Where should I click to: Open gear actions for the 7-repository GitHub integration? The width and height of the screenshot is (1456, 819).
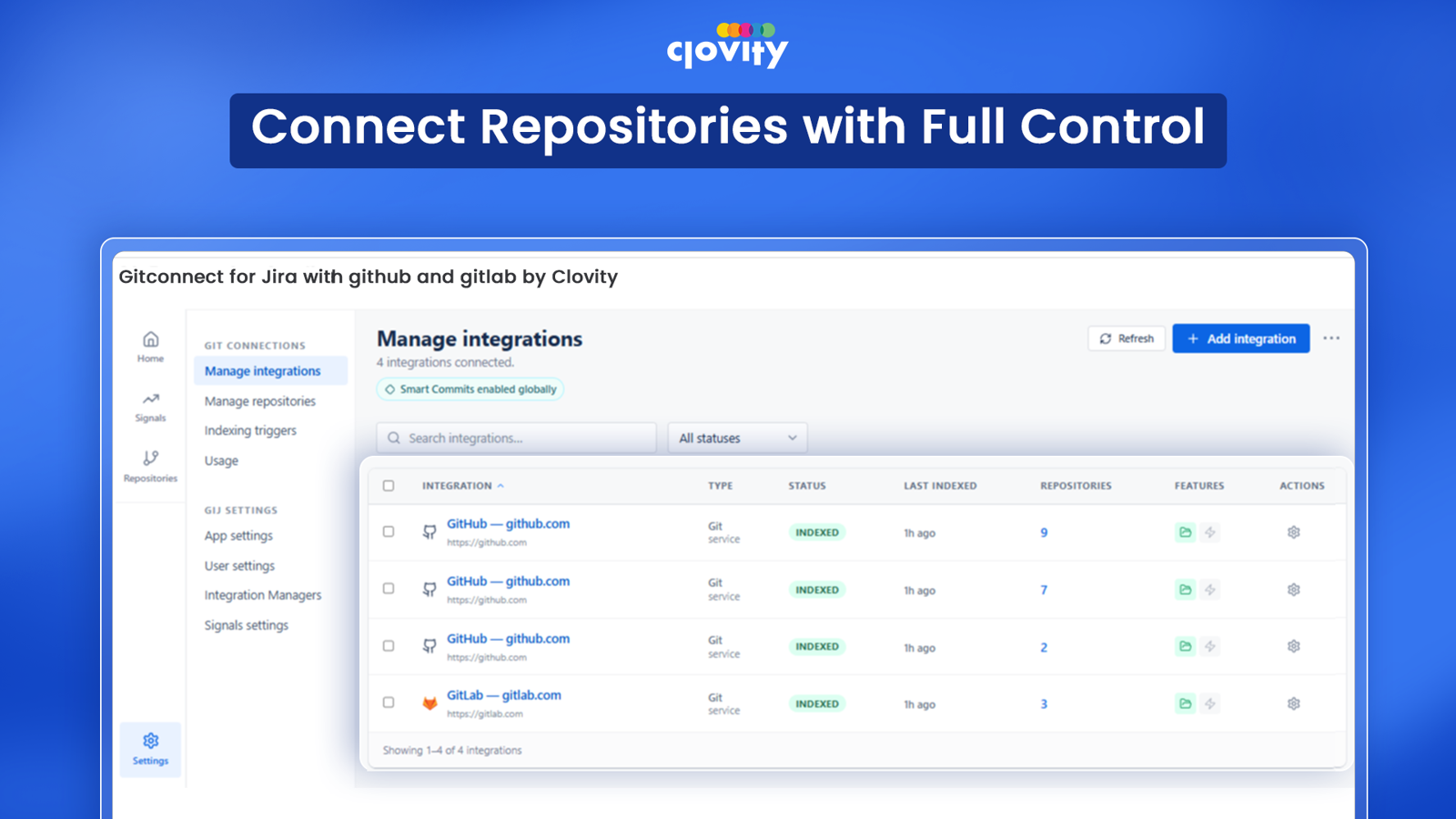point(1294,590)
